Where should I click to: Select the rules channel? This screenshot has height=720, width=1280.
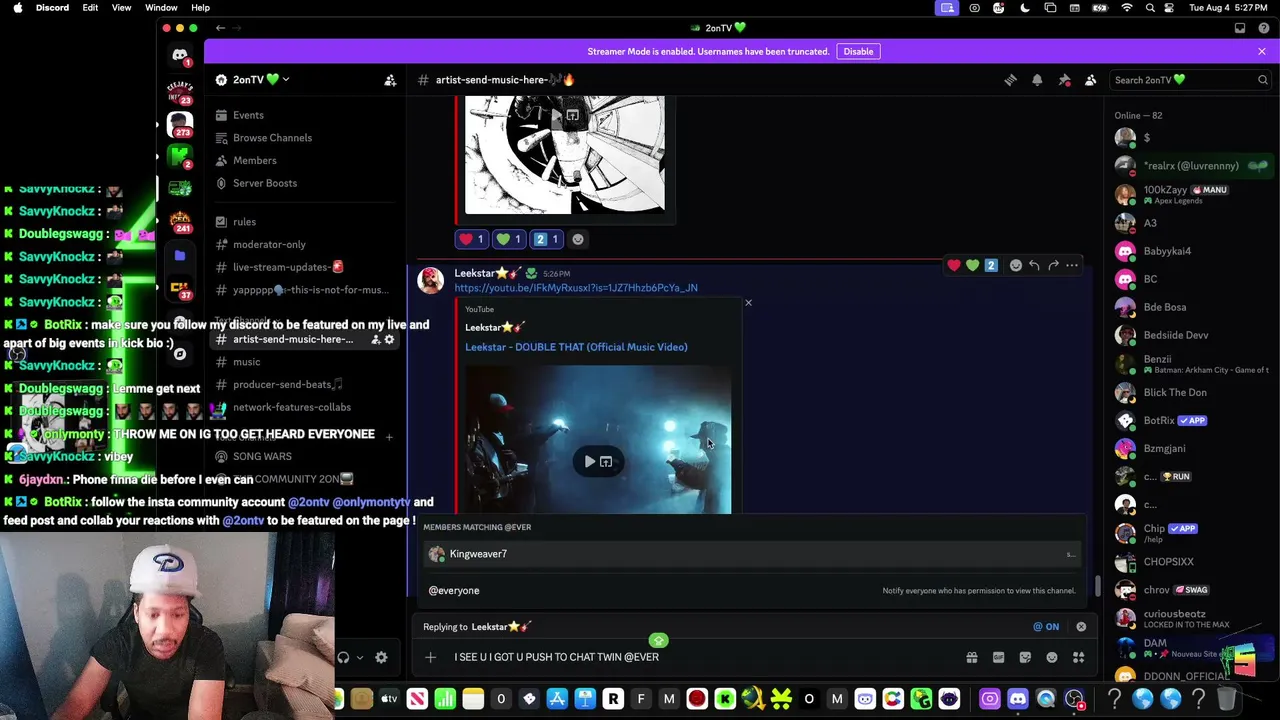pyautogui.click(x=244, y=222)
